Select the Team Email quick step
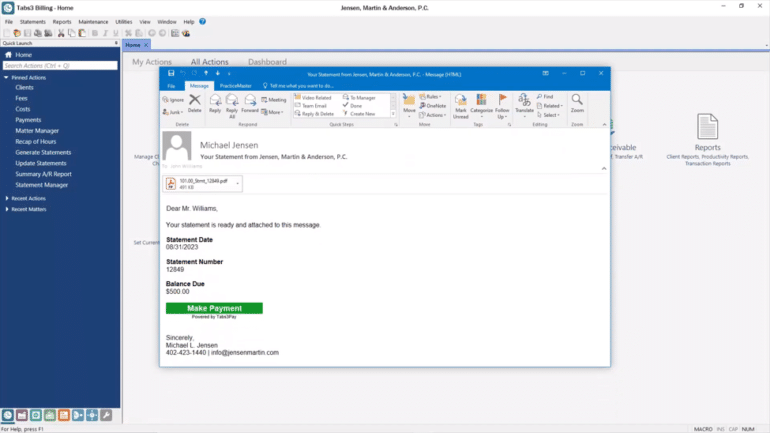The width and height of the screenshot is (770, 433). (x=310, y=106)
